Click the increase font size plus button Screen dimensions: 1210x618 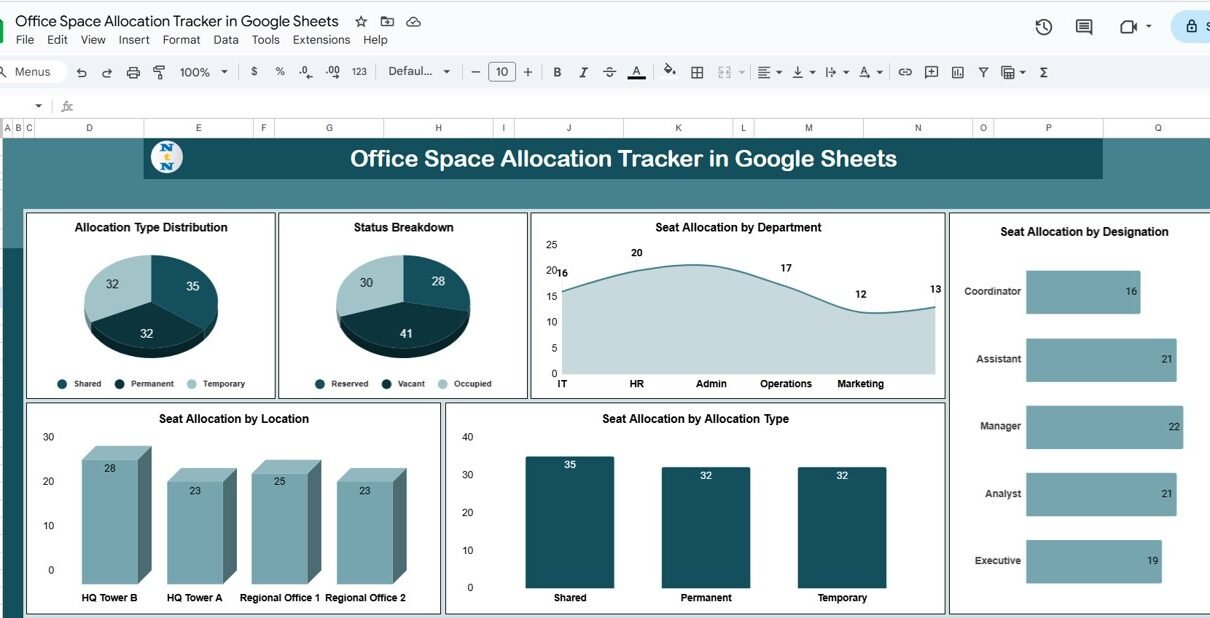pyautogui.click(x=528, y=72)
